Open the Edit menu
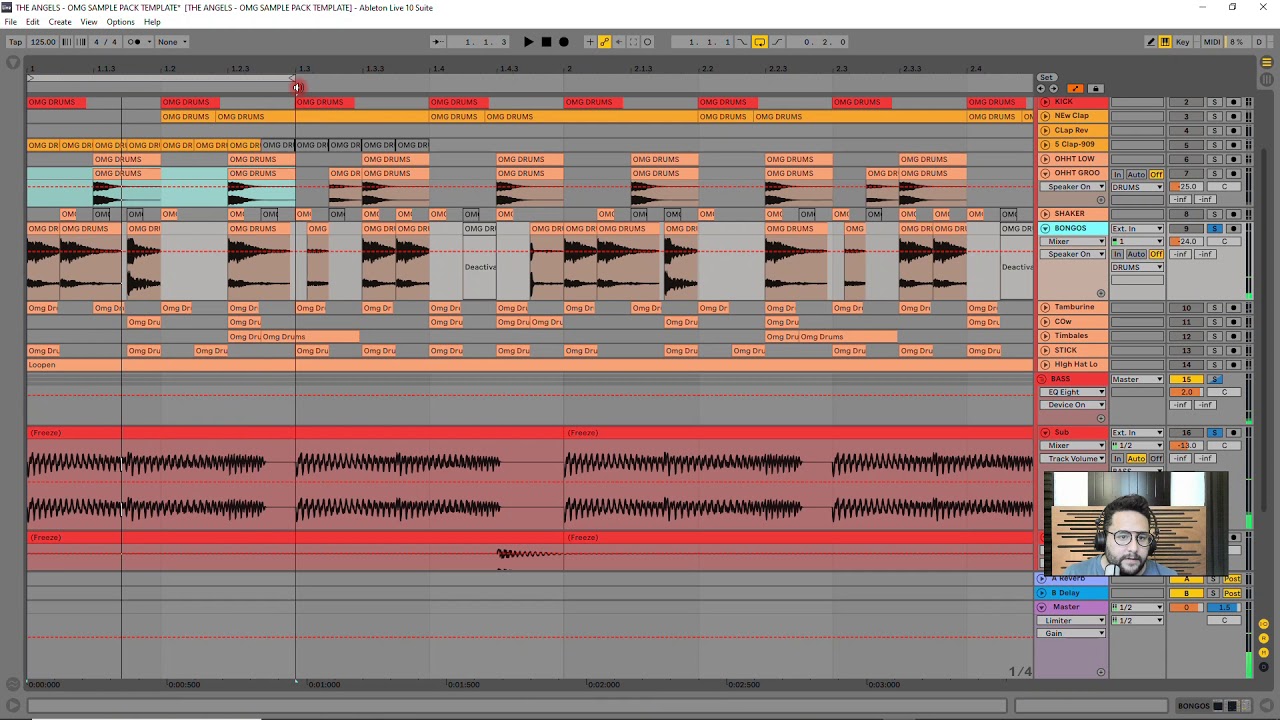The width and height of the screenshot is (1280, 720). 33,22
